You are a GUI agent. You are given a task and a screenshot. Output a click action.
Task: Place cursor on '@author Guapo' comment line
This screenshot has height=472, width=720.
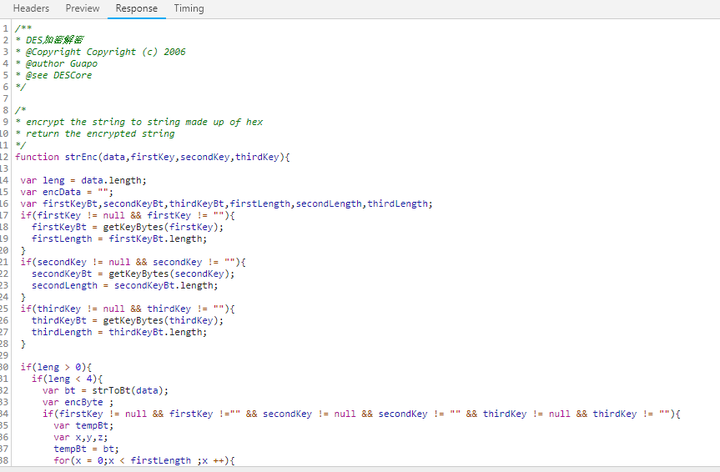coord(57,64)
